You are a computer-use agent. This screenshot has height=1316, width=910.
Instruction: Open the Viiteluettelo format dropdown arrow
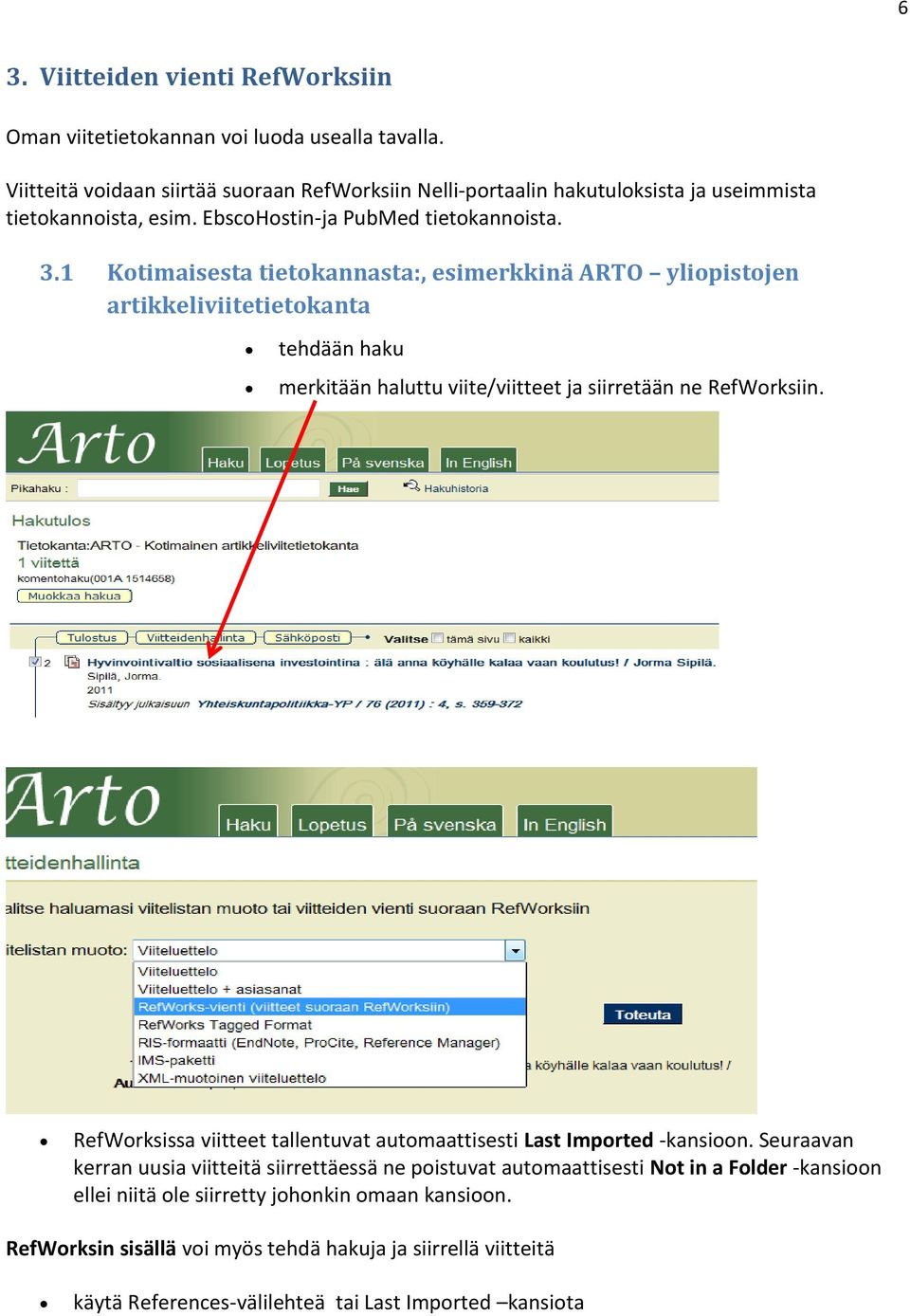coord(515,950)
